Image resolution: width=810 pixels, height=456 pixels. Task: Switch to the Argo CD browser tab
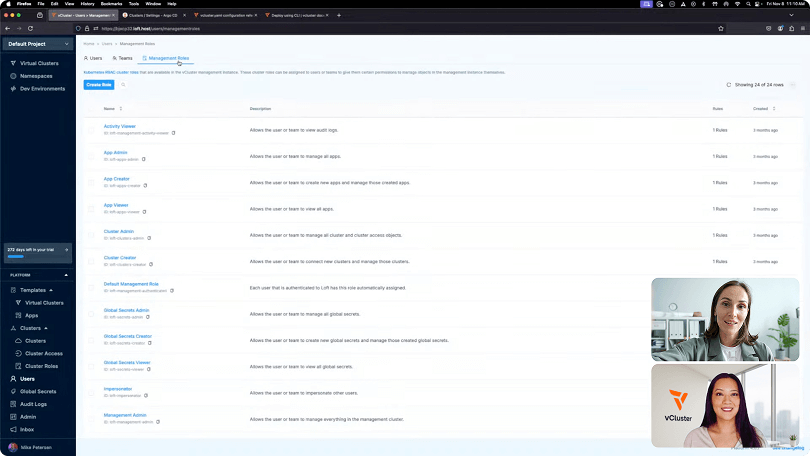(x=153, y=15)
